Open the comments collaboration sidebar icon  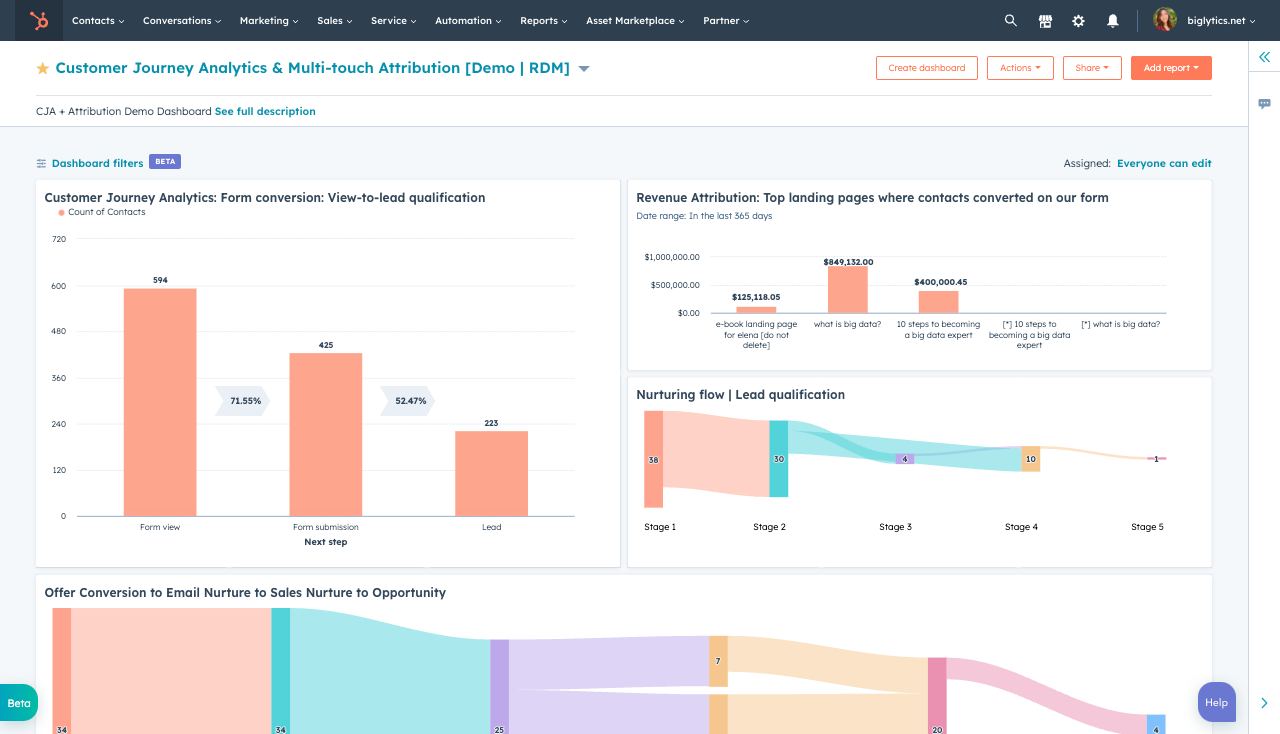(1264, 103)
